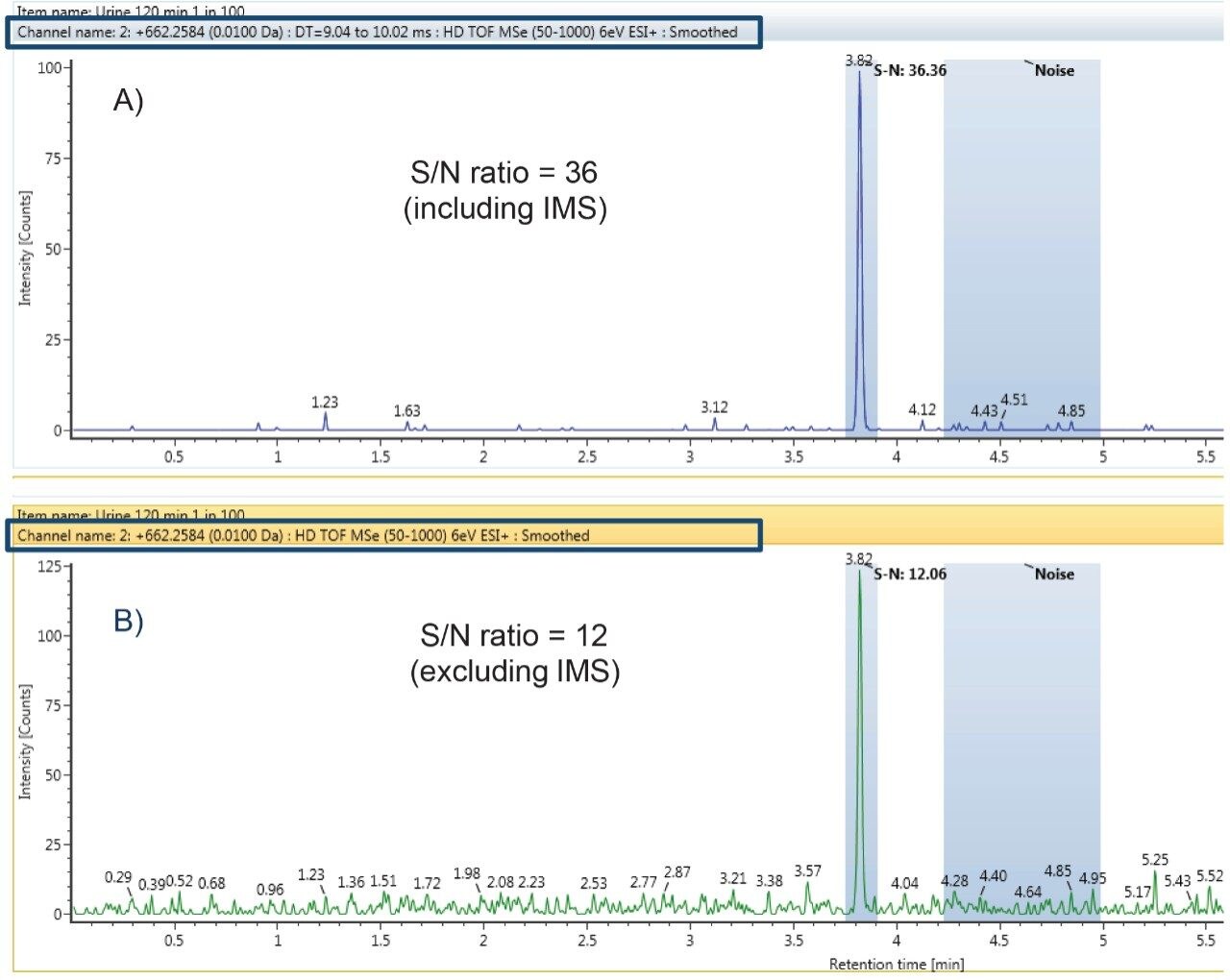Click the Noise label in panel A
The image size is (1230, 980).
(1054, 70)
